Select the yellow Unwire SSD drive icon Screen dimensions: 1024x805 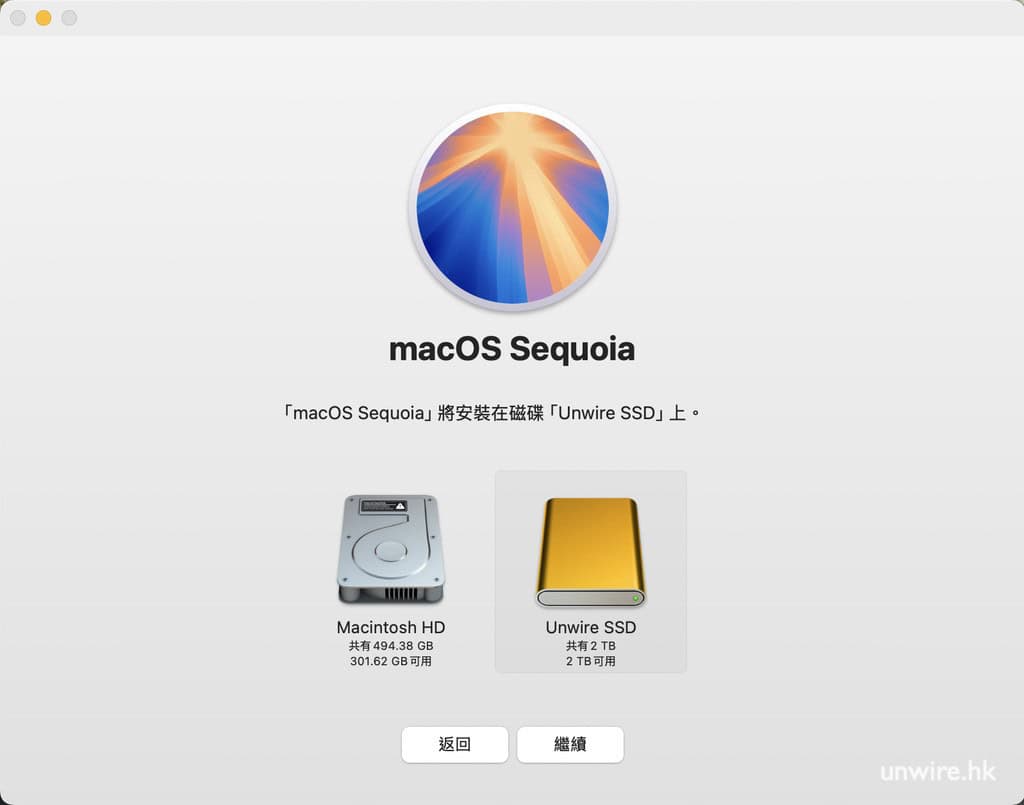[590, 552]
